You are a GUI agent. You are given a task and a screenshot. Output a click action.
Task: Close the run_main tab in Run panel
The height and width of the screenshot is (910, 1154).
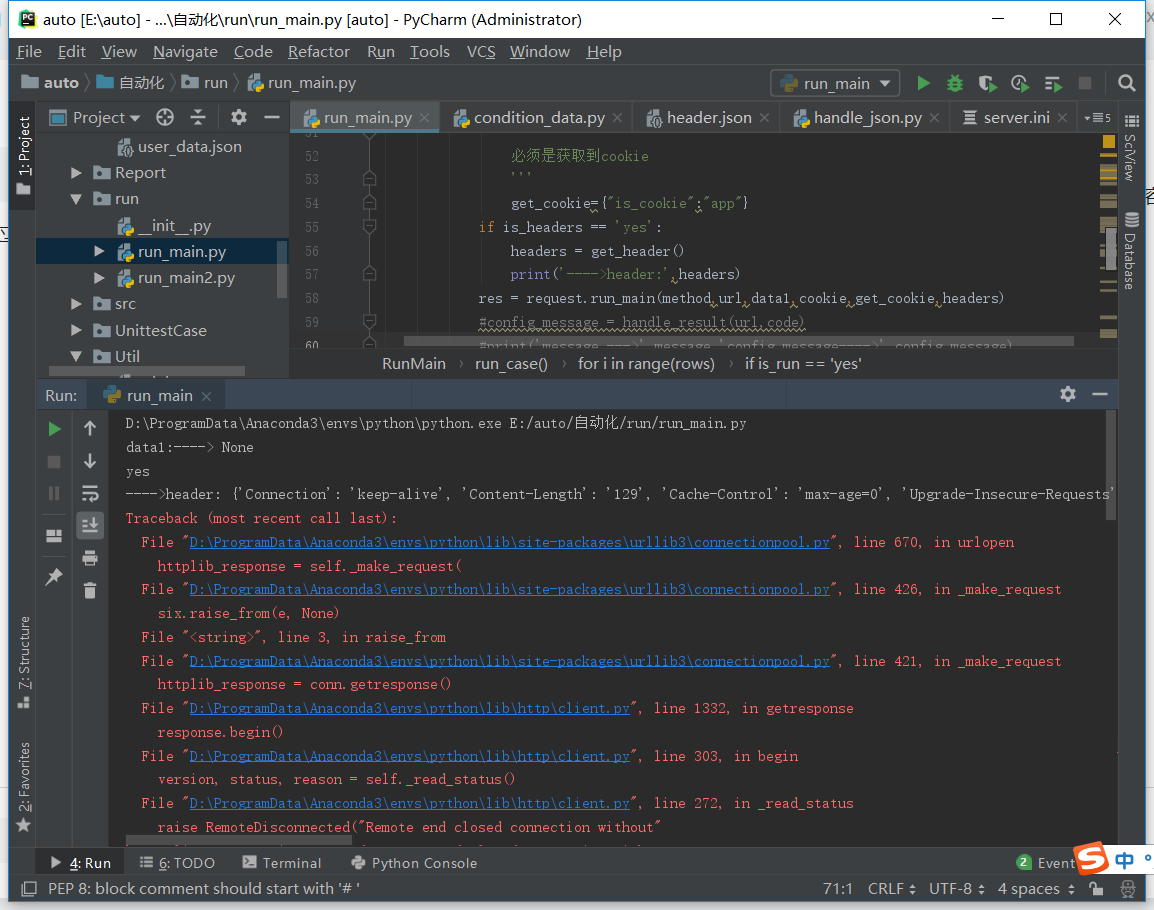click(206, 396)
